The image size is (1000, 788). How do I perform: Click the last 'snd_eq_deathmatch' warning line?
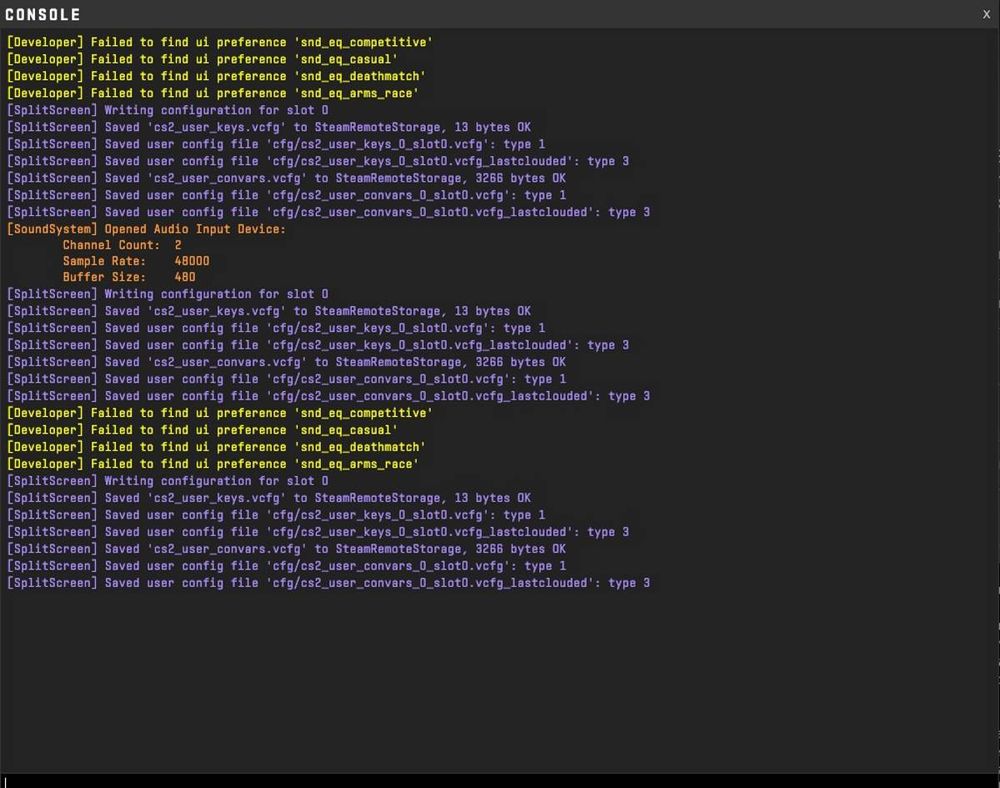click(216, 447)
